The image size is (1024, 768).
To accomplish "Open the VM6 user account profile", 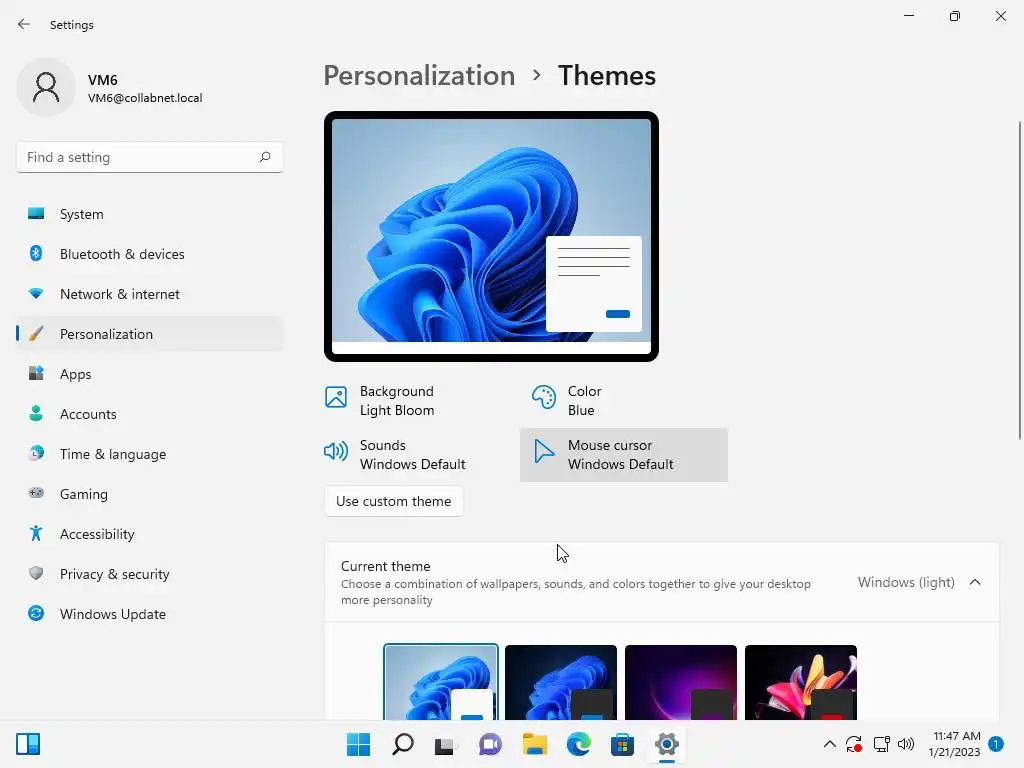I will point(110,88).
